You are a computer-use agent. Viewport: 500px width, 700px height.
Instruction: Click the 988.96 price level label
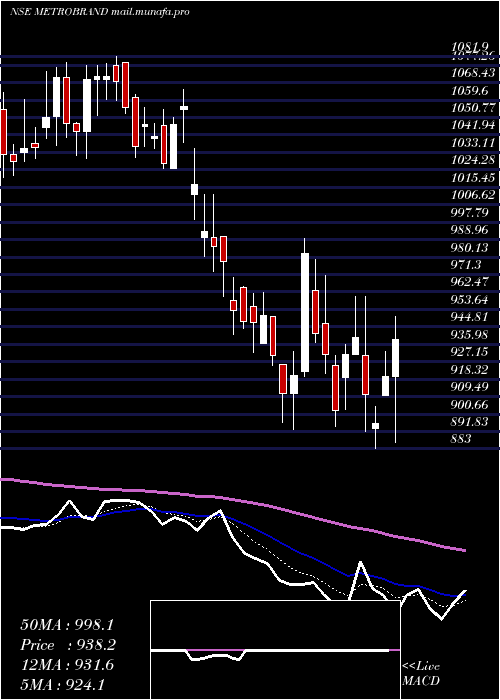[x=470, y=229]
